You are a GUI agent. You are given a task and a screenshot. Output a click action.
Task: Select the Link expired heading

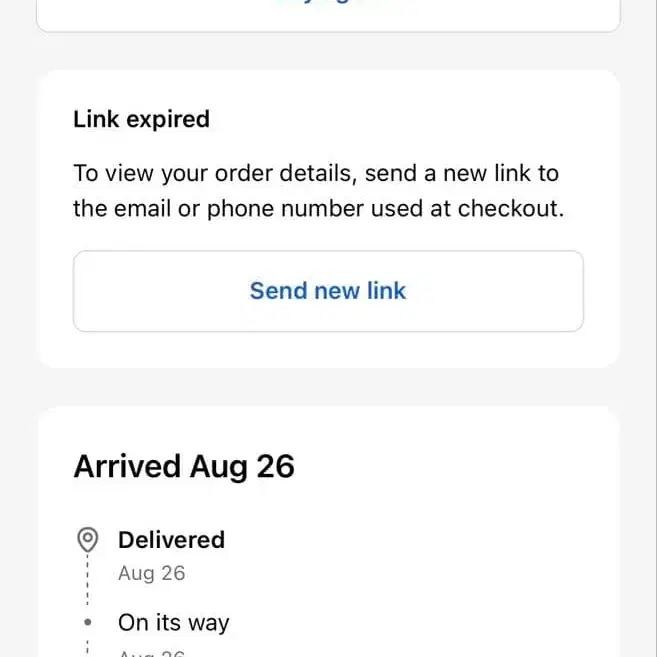[141, 119]
